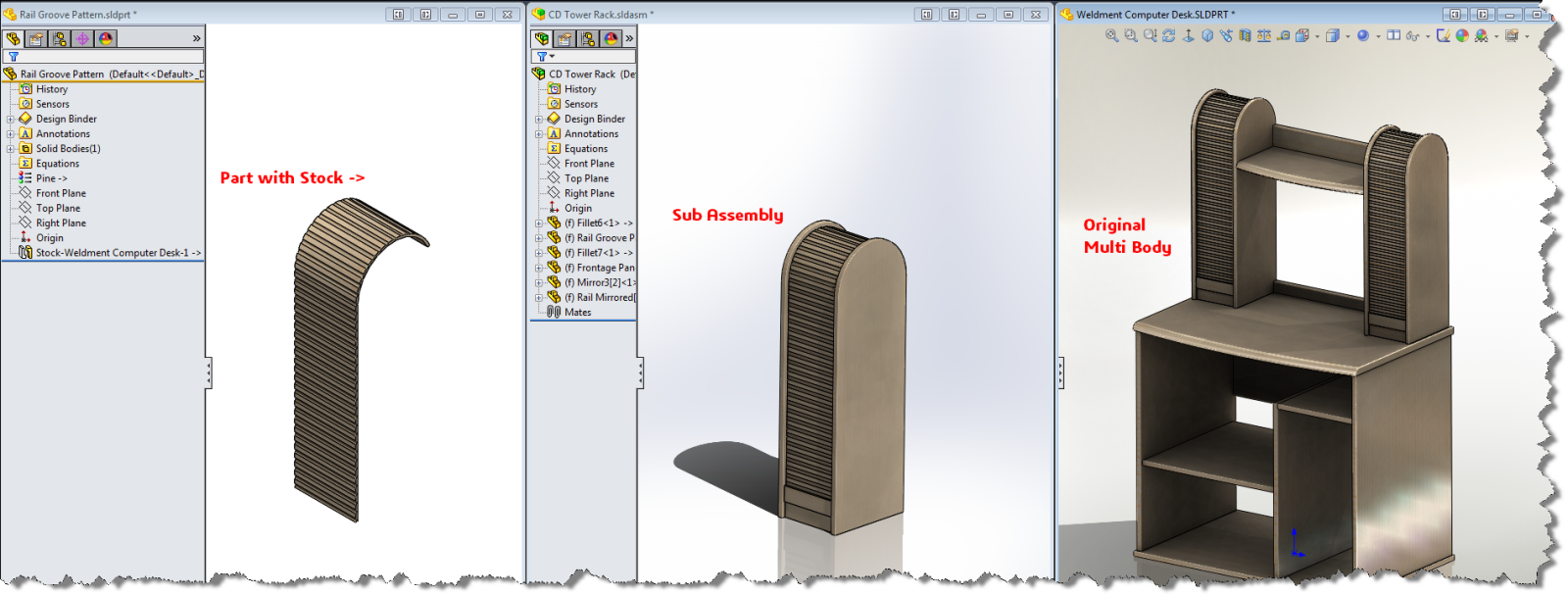Open DimXpertManager tab in Rail Groove Pattern panel
1568x595 pixels.
pyautogui.click(x=82, y=39)
